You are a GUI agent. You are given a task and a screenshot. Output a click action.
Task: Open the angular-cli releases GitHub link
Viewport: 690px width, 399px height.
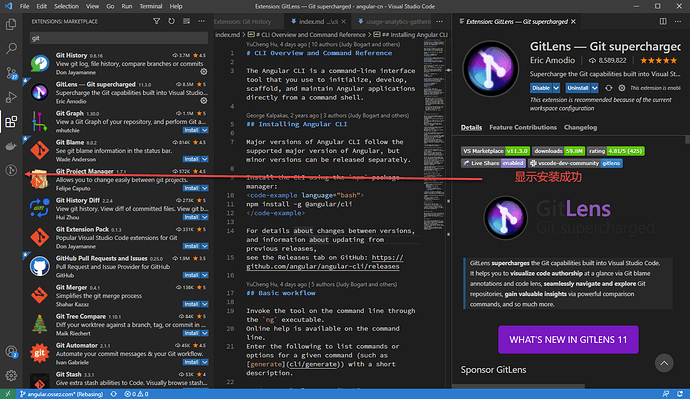coord(325,262)
